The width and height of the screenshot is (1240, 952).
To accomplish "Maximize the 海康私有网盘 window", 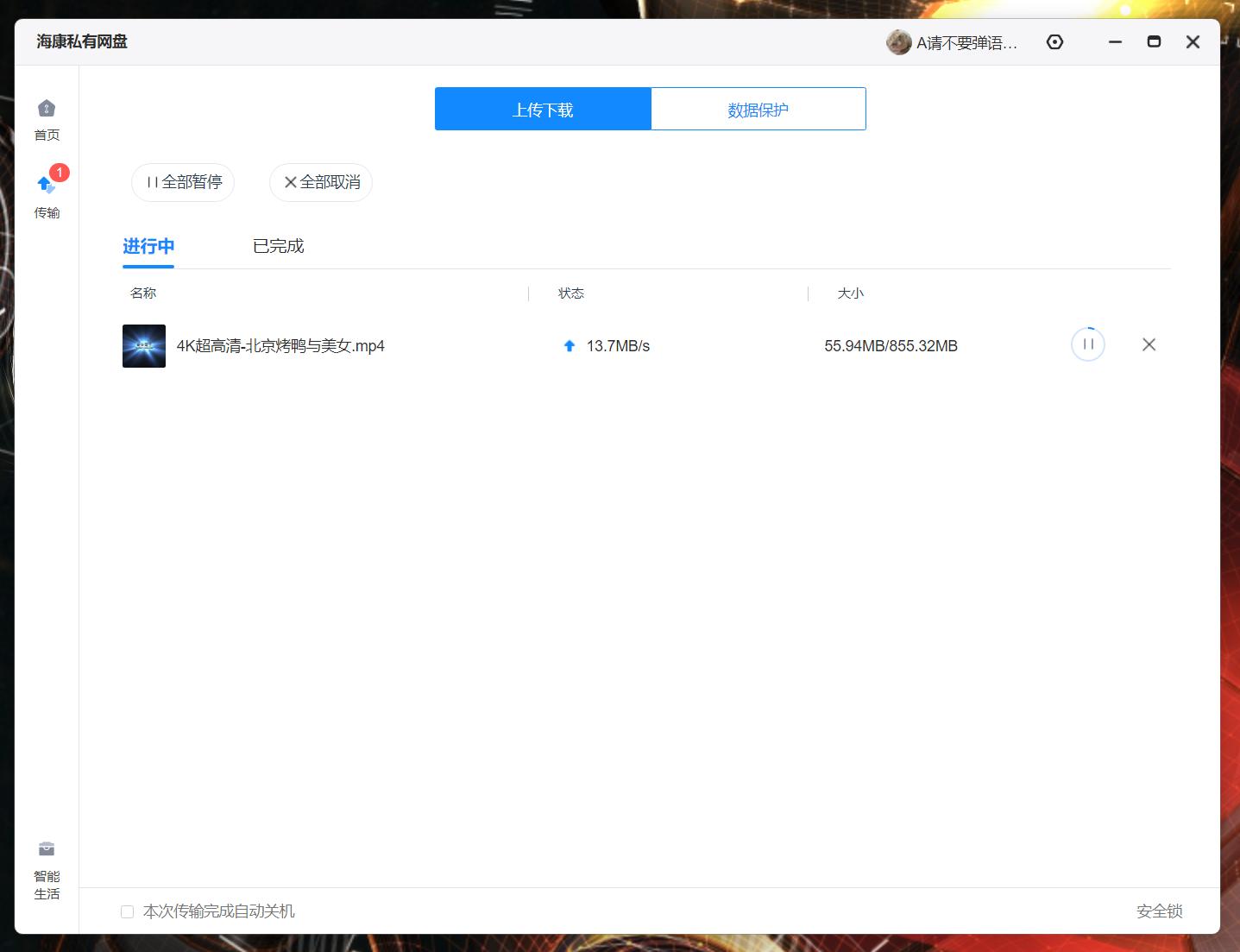I will click(x=1154, y=42).
